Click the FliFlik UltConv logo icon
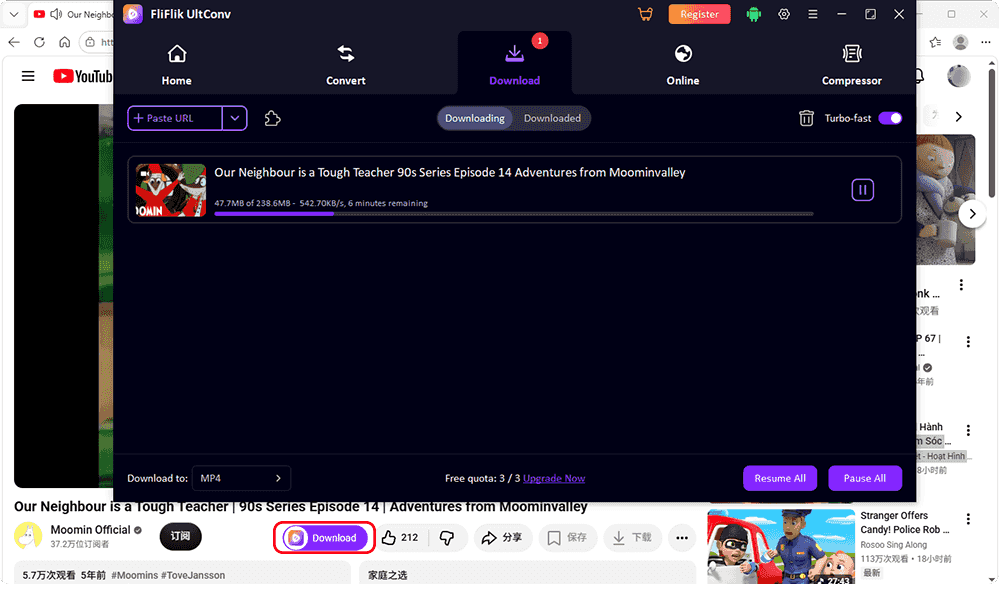Screen dimensions: 1000x590 point(133,14)
